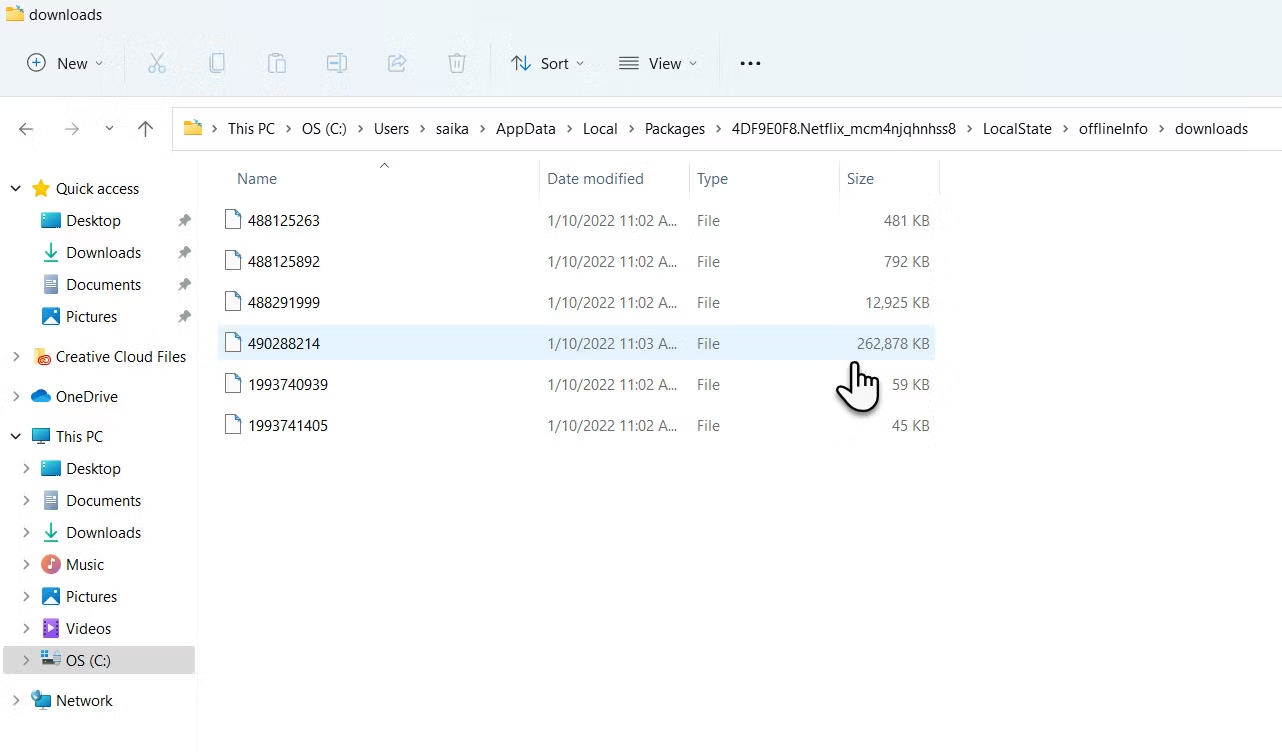This screenshot has height=752, width=1282.
Task: Open the New item dropdown
Action: tap(65, 63)
